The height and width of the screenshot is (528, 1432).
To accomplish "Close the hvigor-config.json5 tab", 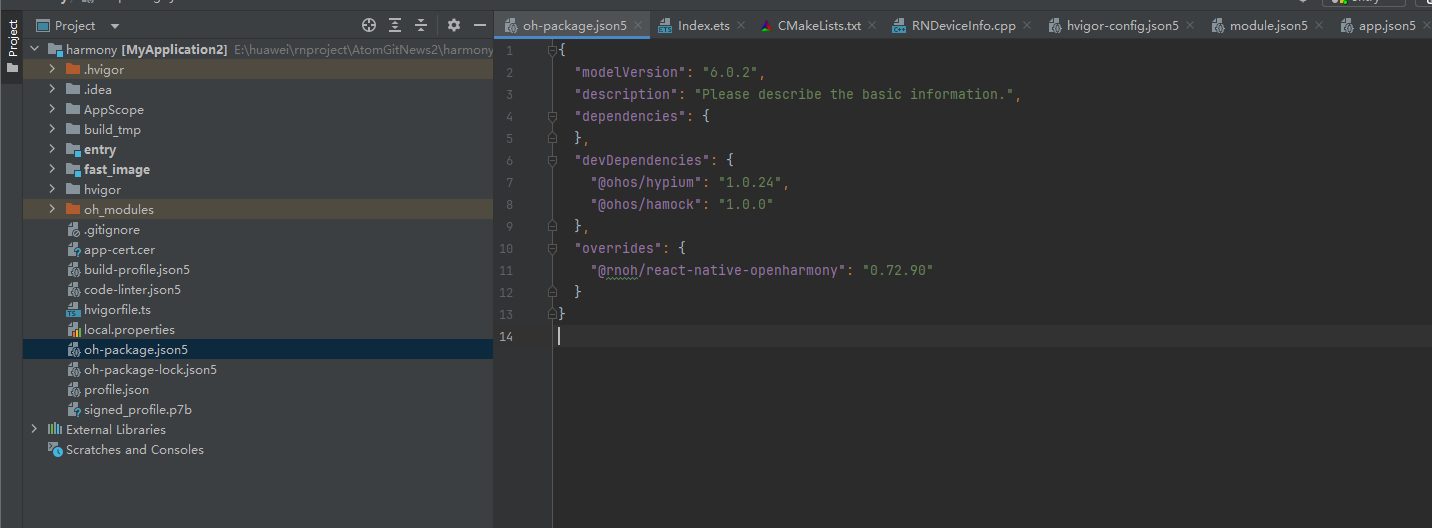I will 1190,26.
